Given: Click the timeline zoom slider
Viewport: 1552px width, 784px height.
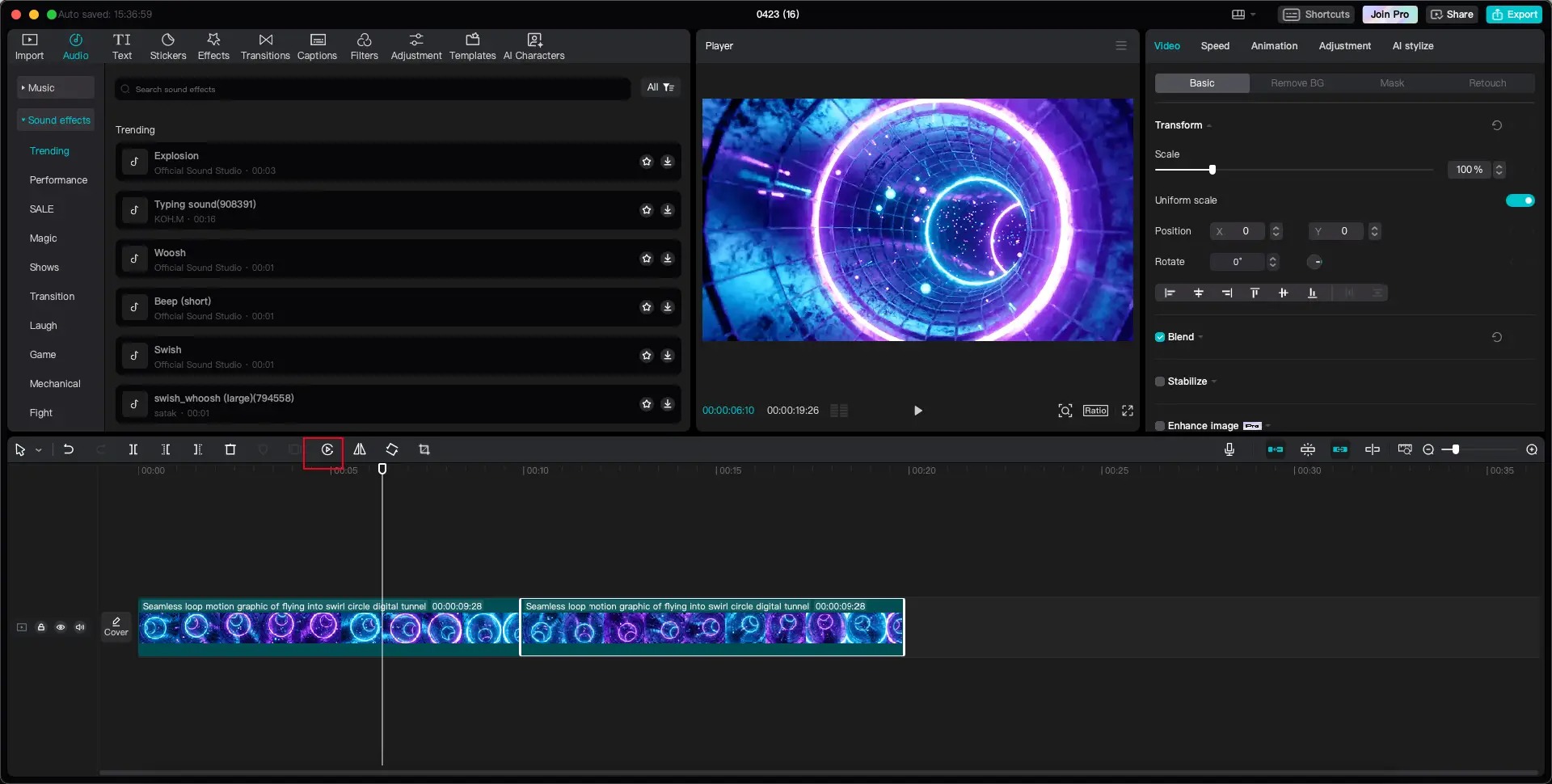Looking at the screenshot, I should [1455, 449].
